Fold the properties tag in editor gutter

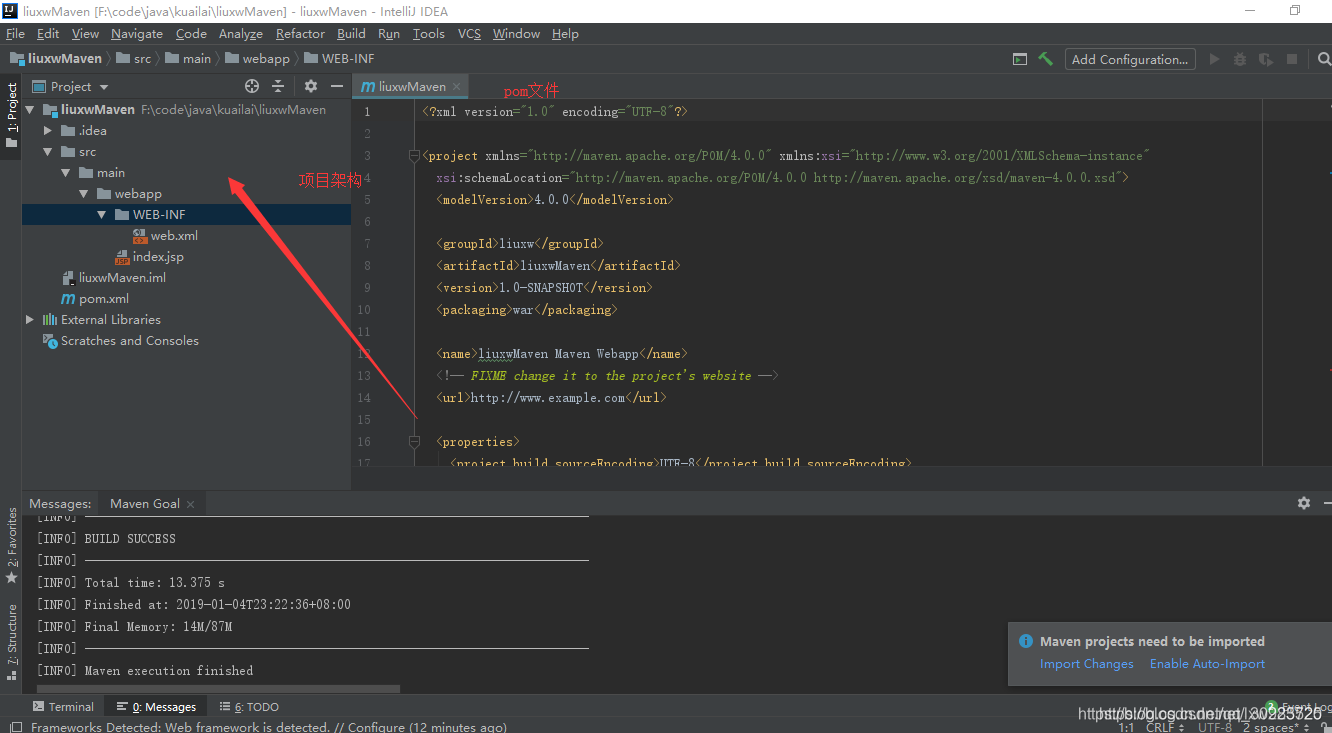click(x=414, y=442)
